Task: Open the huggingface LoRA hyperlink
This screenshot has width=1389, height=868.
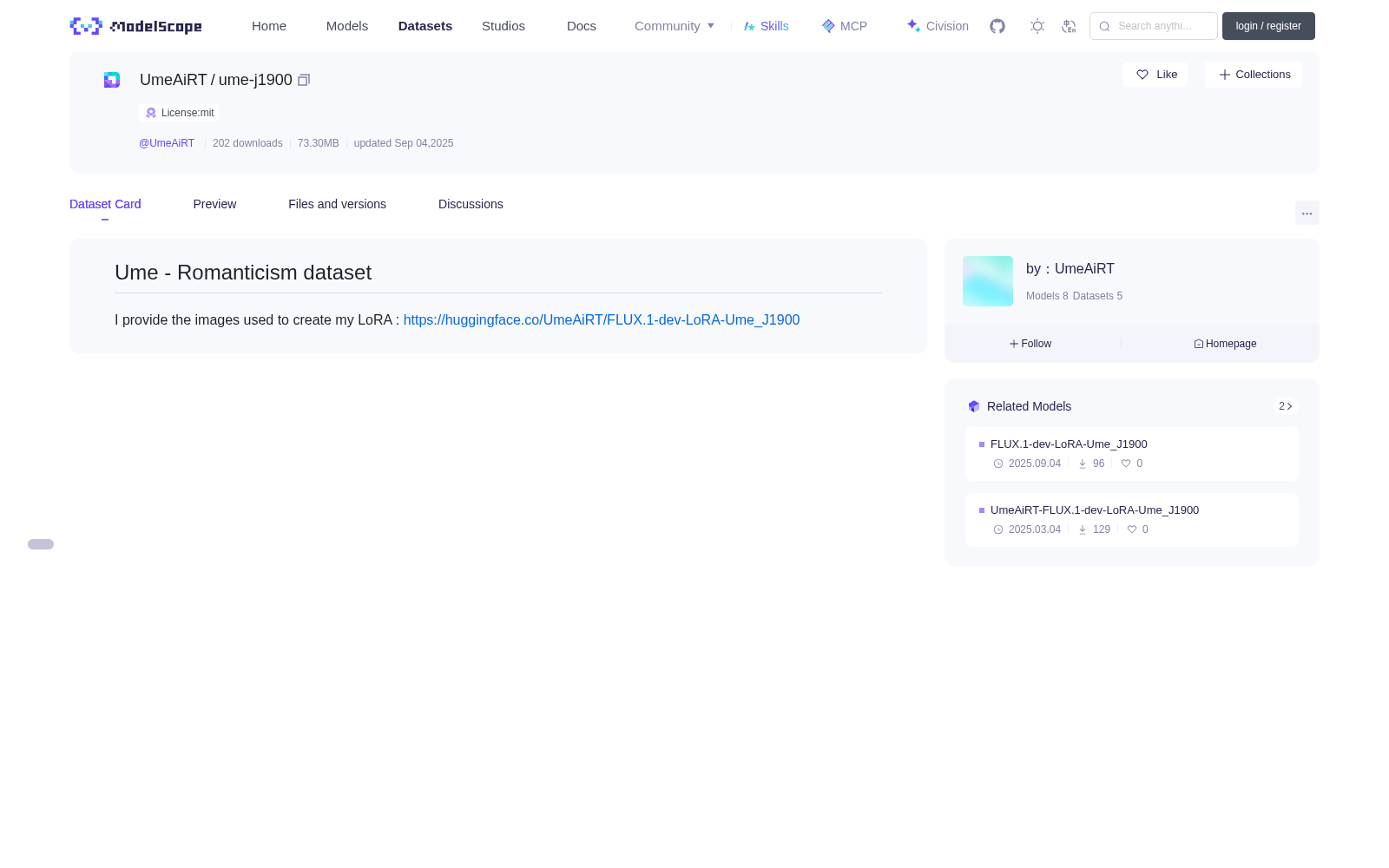Action: coord(602,320)
